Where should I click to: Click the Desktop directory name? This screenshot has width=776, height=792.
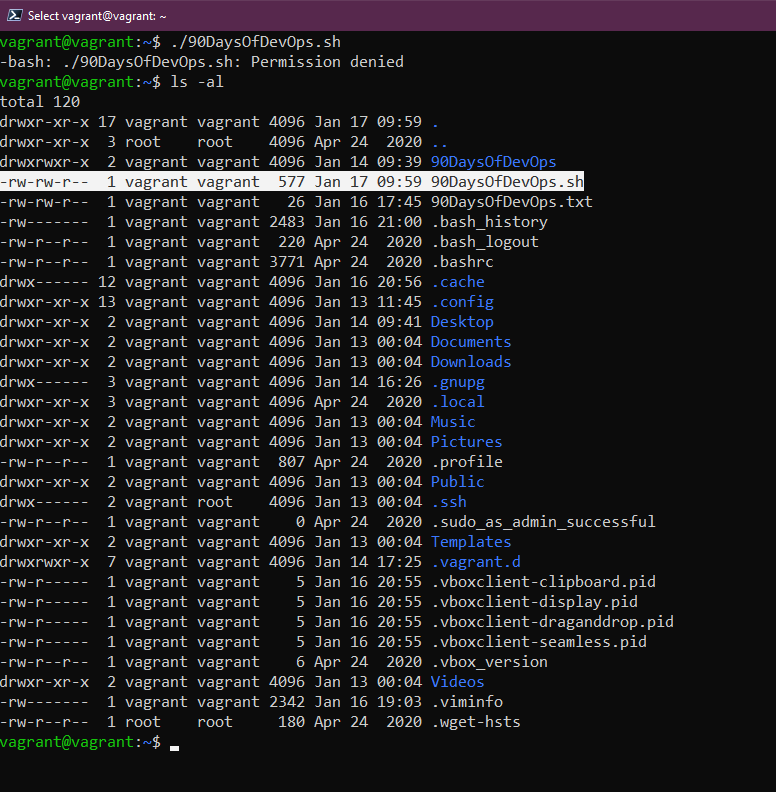[x=462, y=322]
